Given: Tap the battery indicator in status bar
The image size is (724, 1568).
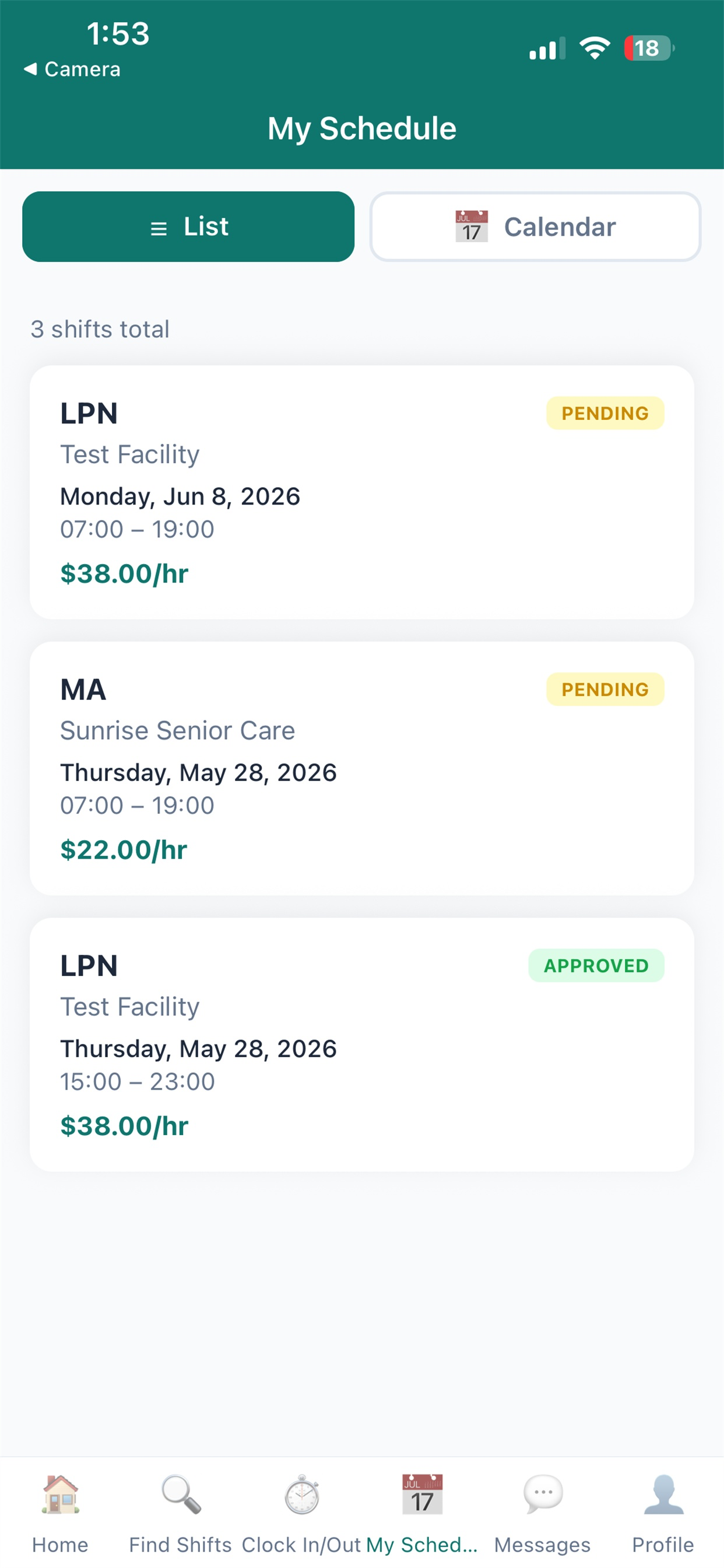Looking at the screenshot, I should (x=649, y=48).
